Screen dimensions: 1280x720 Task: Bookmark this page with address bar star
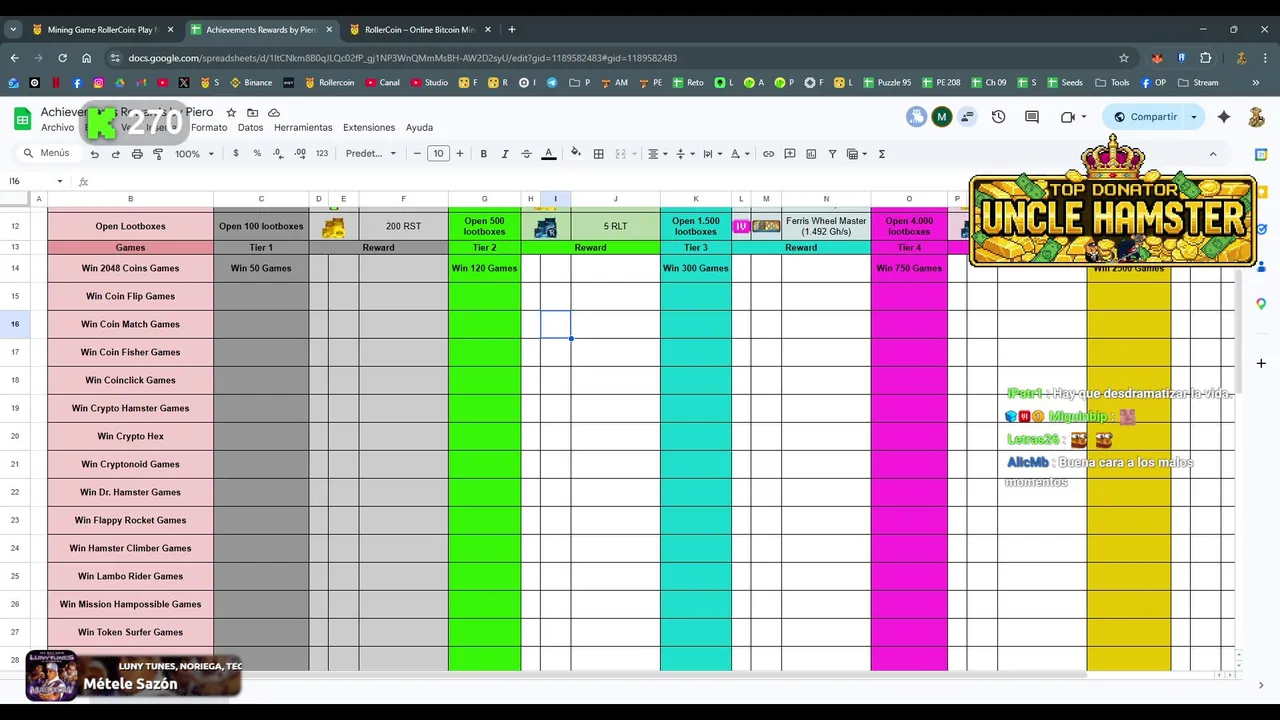[x=1124, y=58]
